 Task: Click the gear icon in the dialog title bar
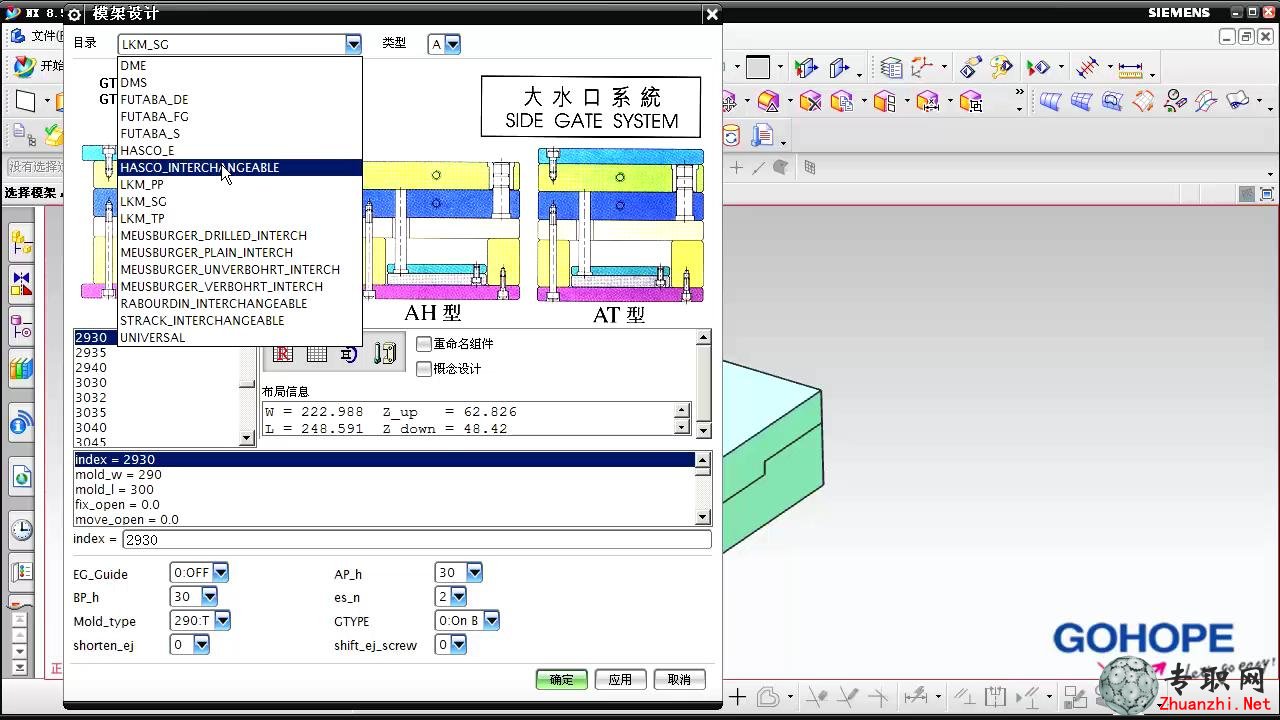pos(74,15)
